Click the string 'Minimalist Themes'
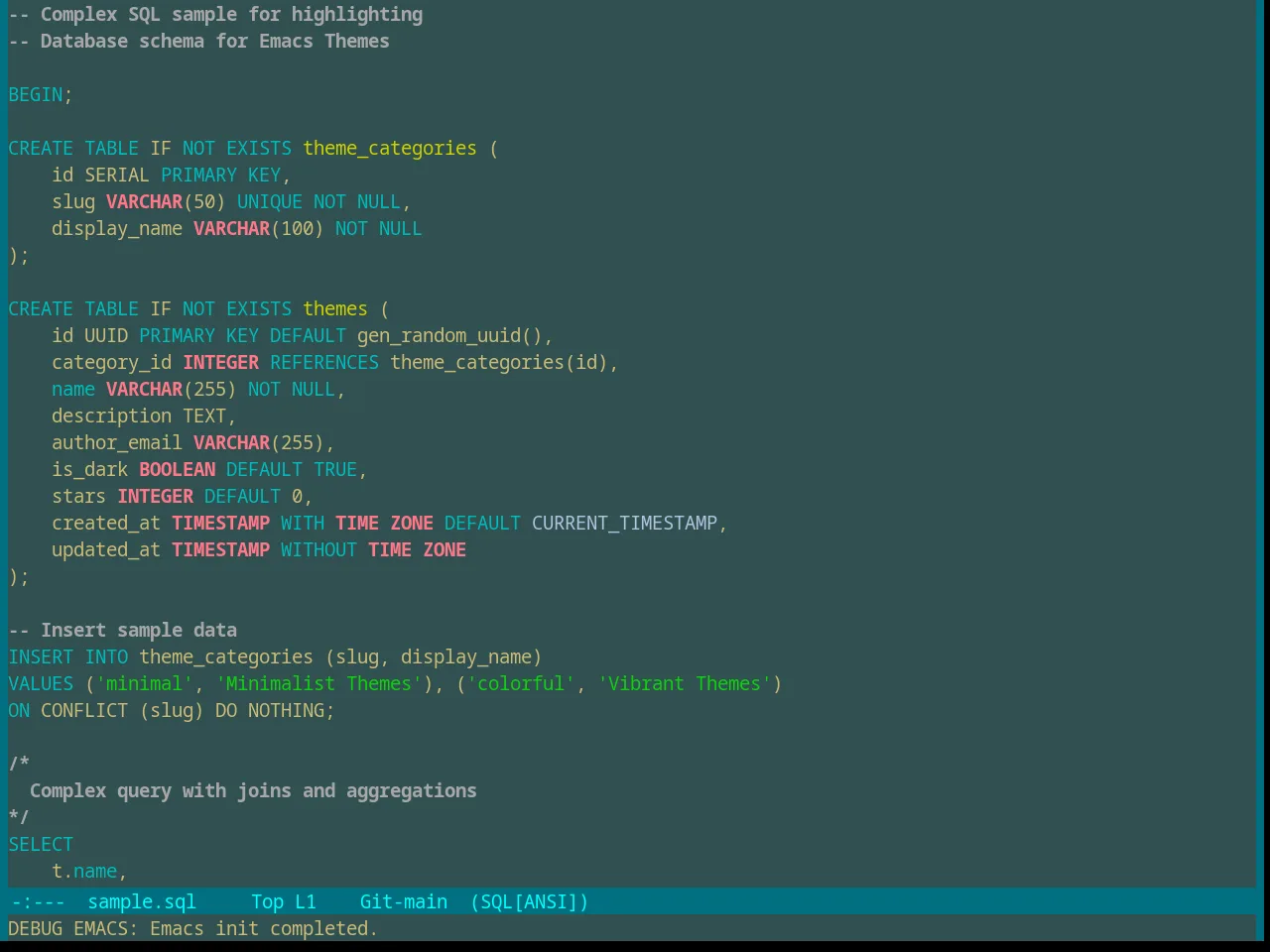 [x=319, y=683]
